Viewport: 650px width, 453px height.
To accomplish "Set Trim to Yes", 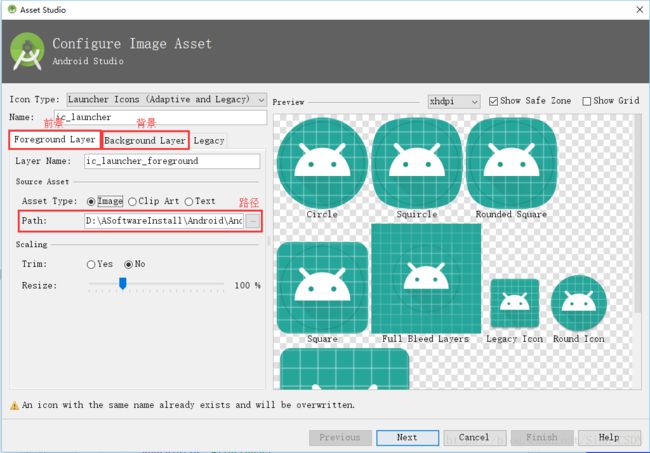I will [91, 264].
